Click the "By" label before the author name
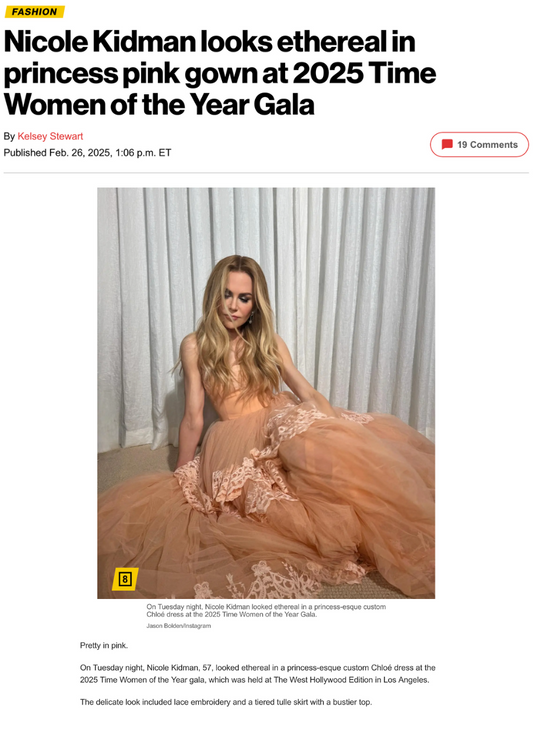Screen dimensions: 533x754 tap(9, 136)
